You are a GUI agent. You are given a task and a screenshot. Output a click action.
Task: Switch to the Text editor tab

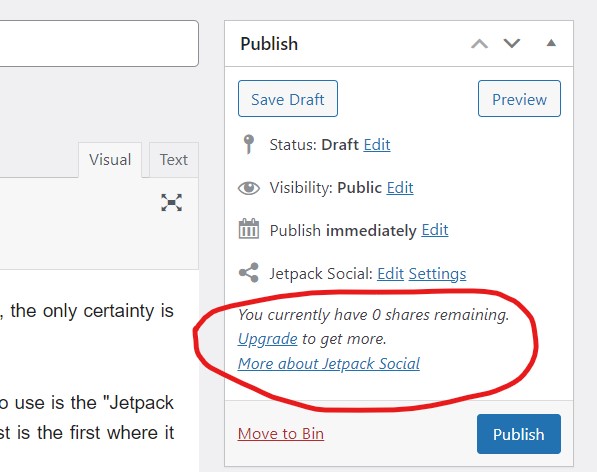[x=174, y=159]
